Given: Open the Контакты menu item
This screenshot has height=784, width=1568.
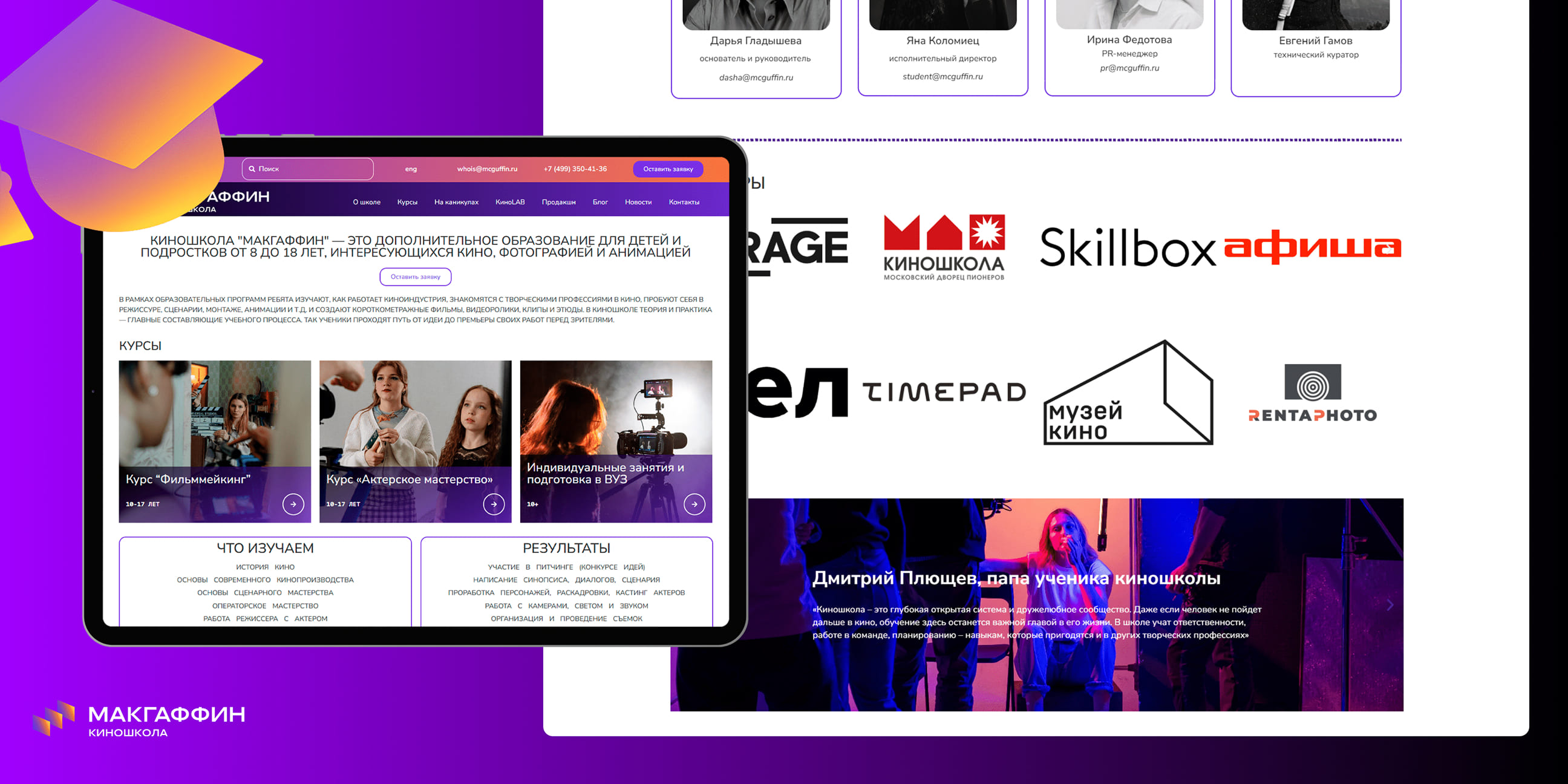Looking at the screenshot, I should pos(684,202).
